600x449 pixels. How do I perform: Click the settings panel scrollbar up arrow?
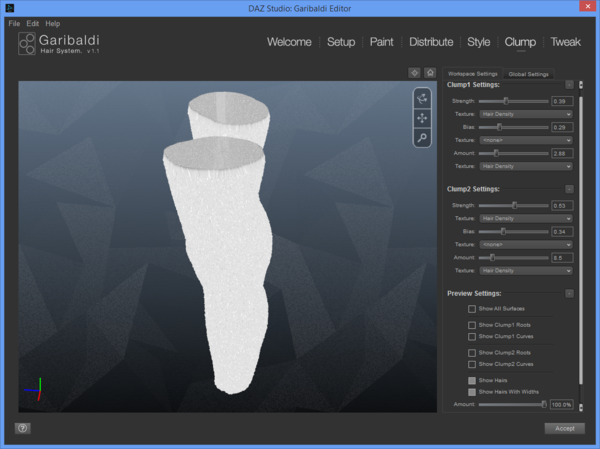pos(581,85)
